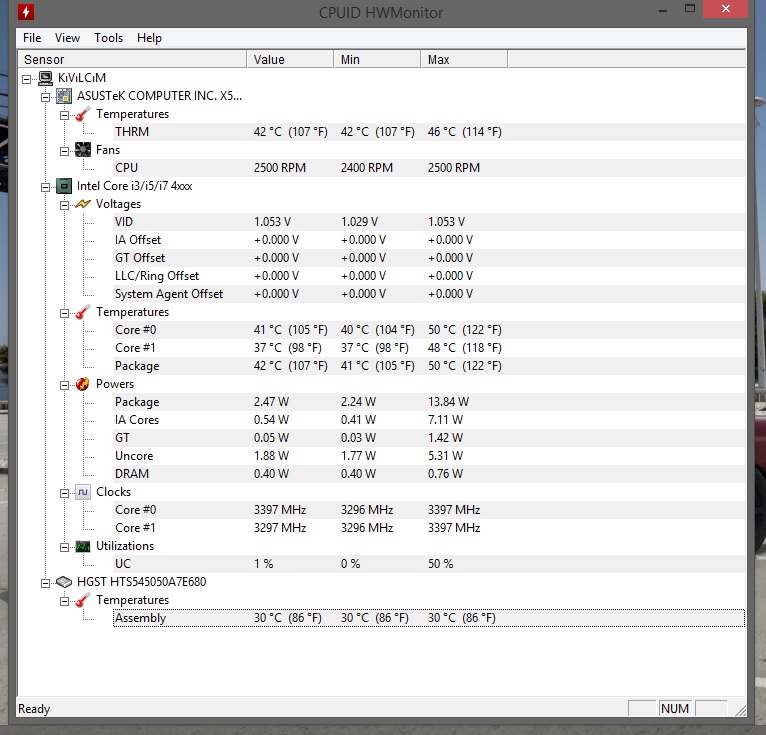
Task: Select the VID voltage row
Action: pyautogui.click(x=429, y=222)
